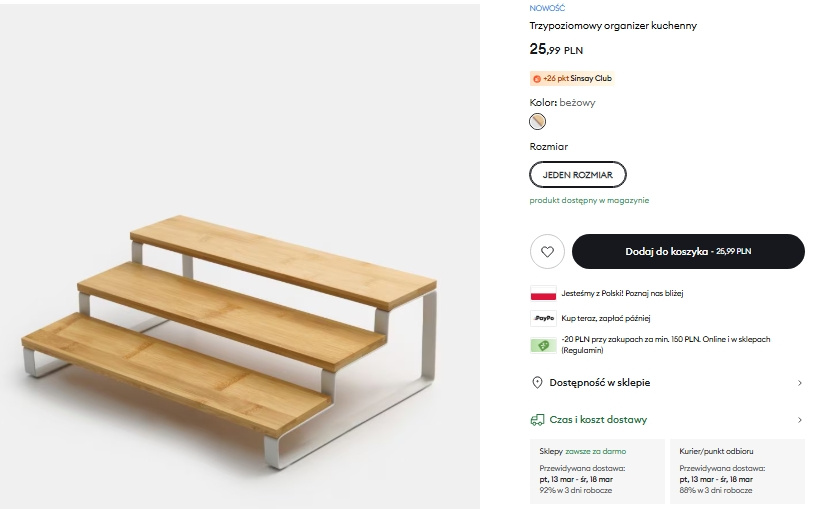Click the delivery truck icon
The height and width of the screenshot is (509, 813).
(537, 420)
